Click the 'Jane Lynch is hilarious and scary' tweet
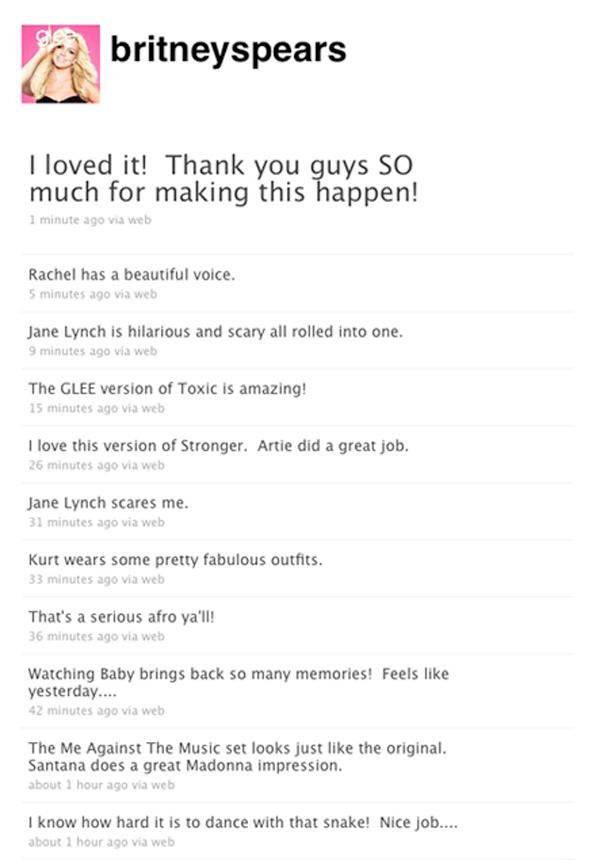 [x=216, y=332]
